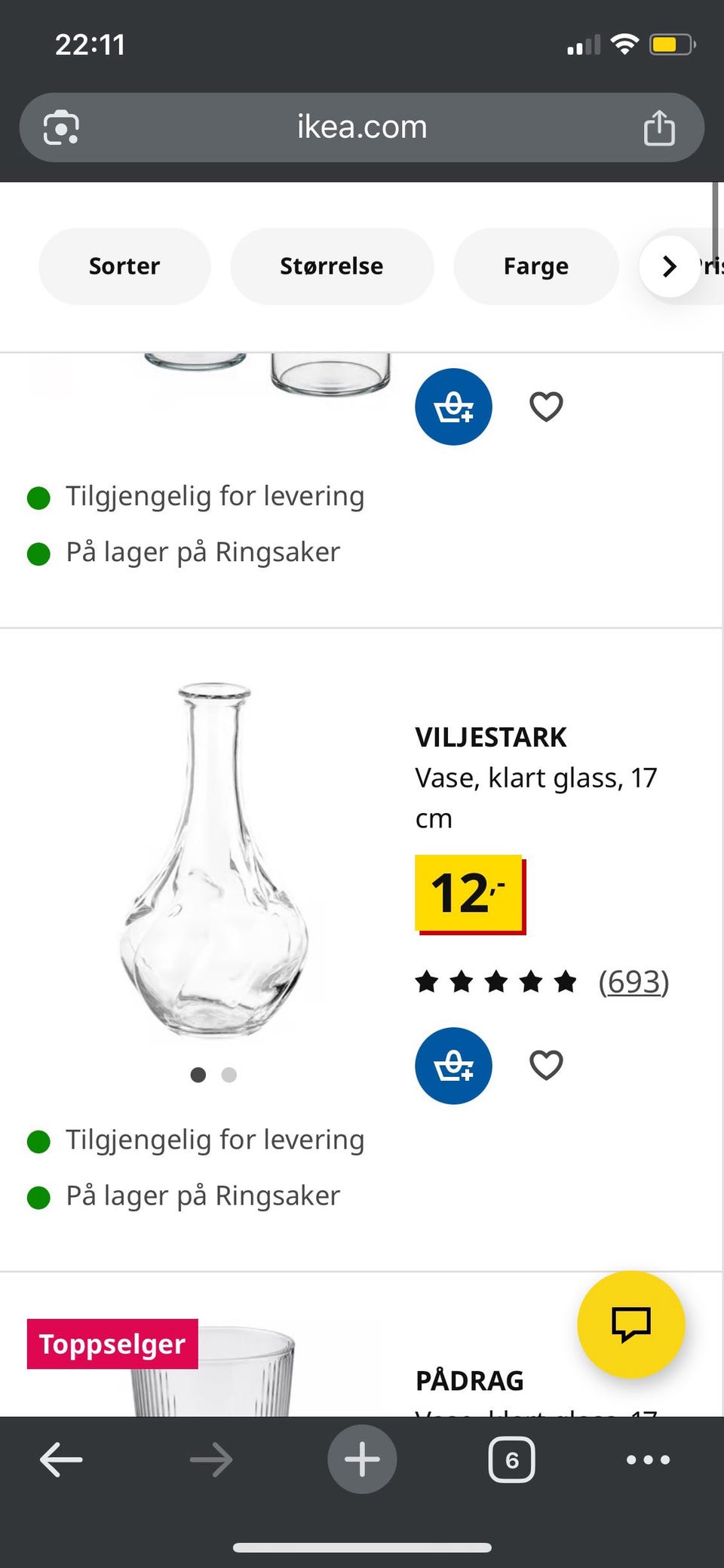Tap the ikea.com address bar
This screenshot has height=1568, width=724.
point(360,127)
